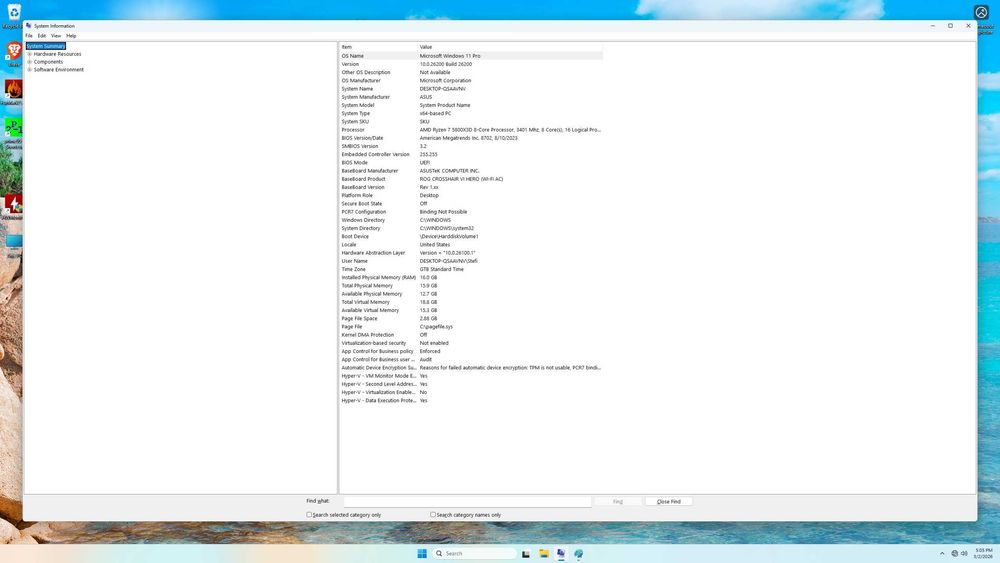1000x563 pixels.
Task: Show hidden system tray icons
Action: pyautogui.click(x=942, y=553)
